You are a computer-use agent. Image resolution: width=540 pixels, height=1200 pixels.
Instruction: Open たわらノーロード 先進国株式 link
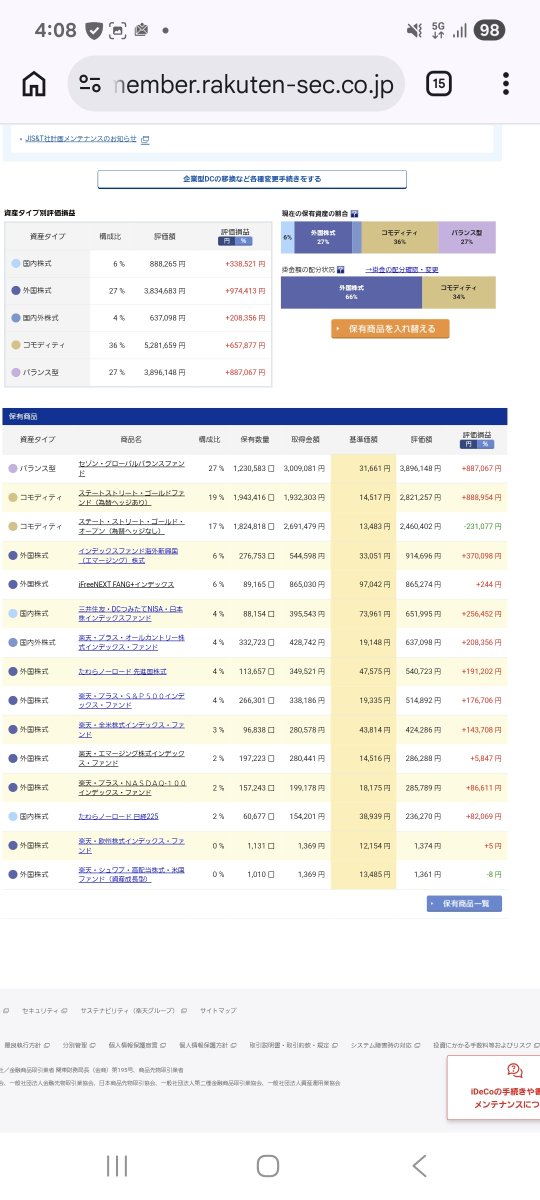[122, 671]
